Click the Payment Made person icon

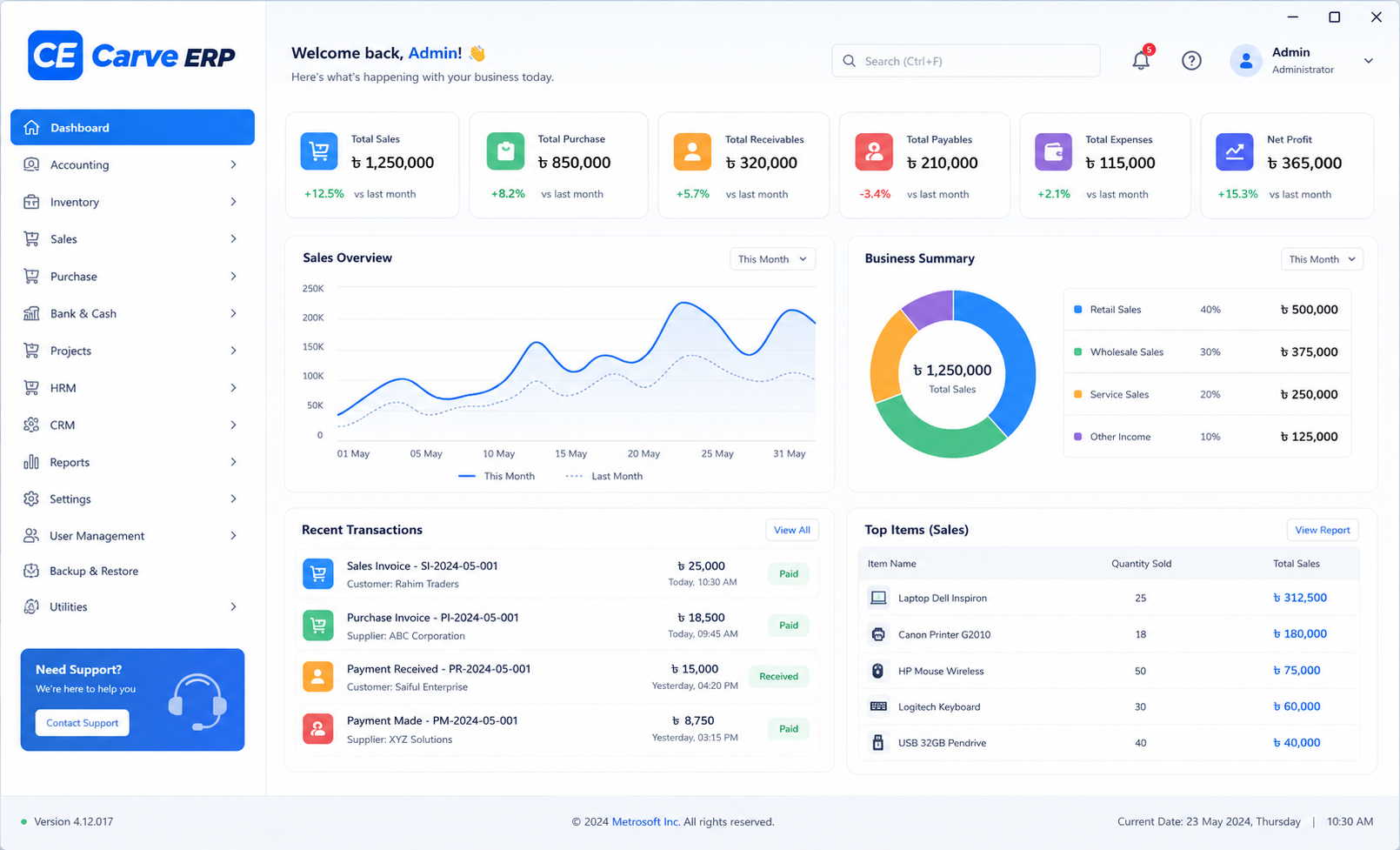coord(318,728)
